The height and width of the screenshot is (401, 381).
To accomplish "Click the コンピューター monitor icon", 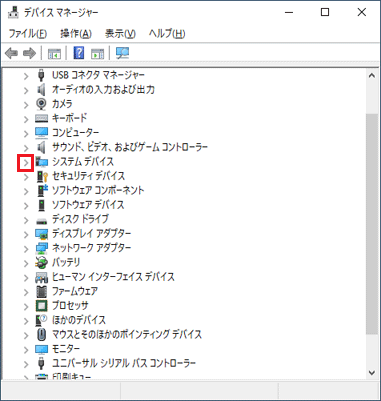I will click(41, 133).
